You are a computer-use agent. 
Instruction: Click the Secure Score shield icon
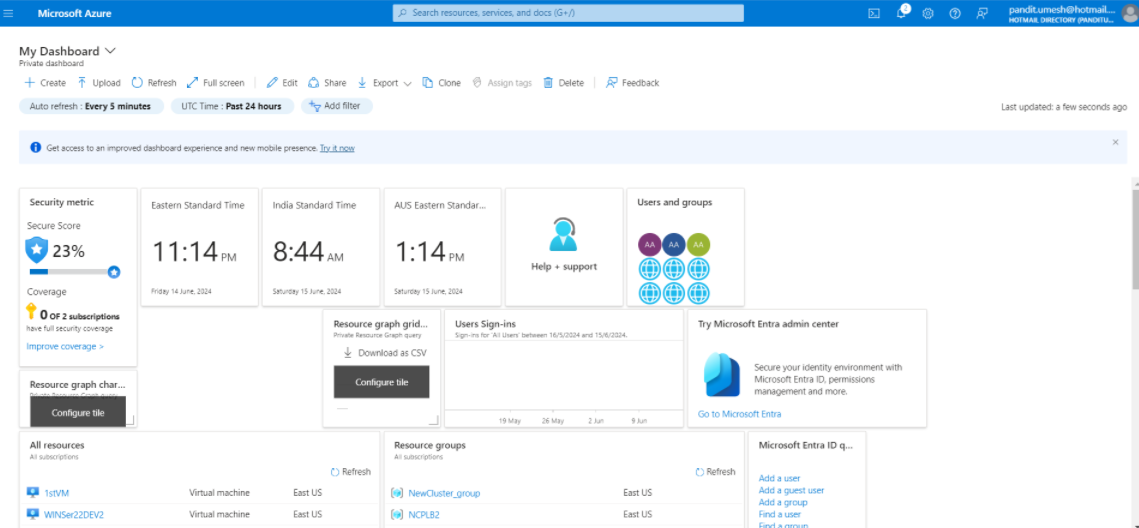pos(36,250)
